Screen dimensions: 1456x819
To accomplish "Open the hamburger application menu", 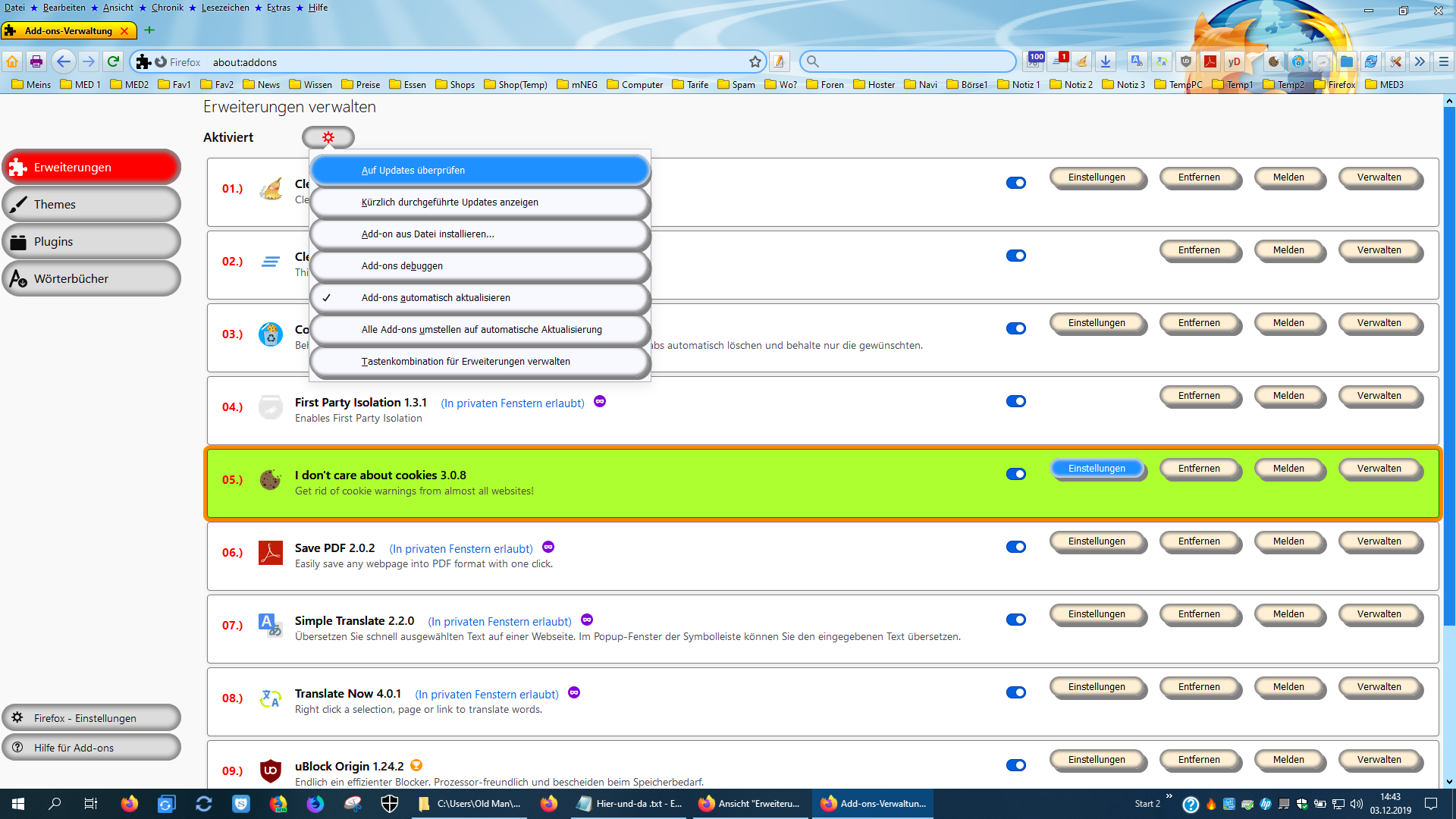I will pyautogui.click(x=1443, y=61).
